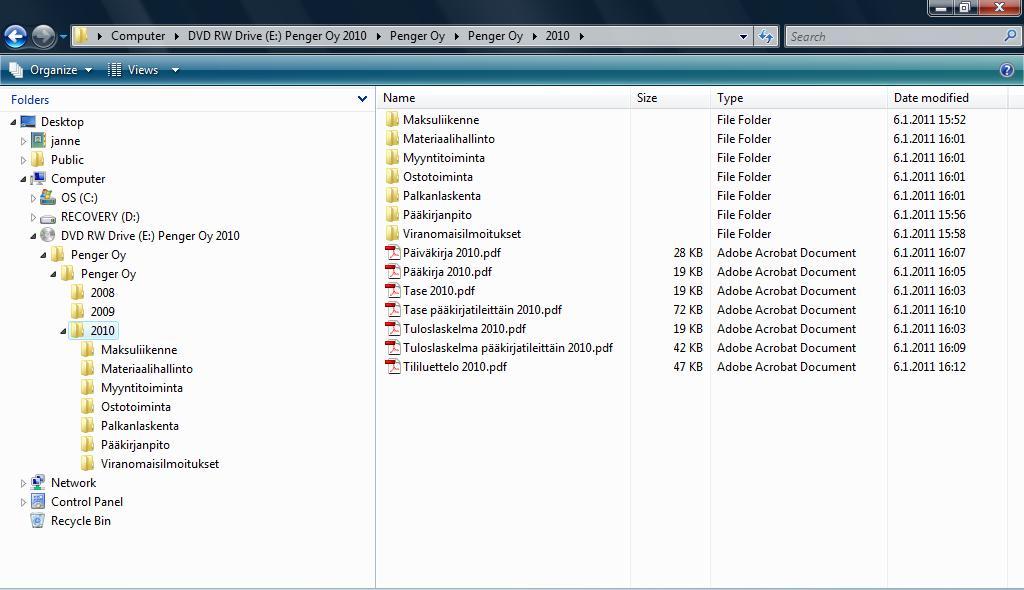Select the Recycle Bin icon
The width and height of the screenshot is (1024, 590).
pyautogui.click(x=39, y=520)
